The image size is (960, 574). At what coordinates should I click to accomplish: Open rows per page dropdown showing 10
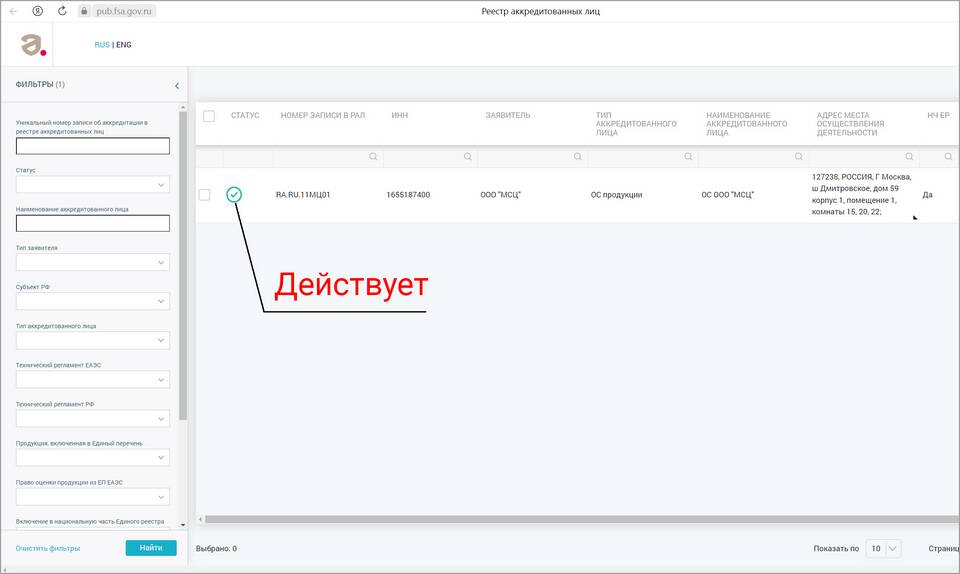point(884,548)
